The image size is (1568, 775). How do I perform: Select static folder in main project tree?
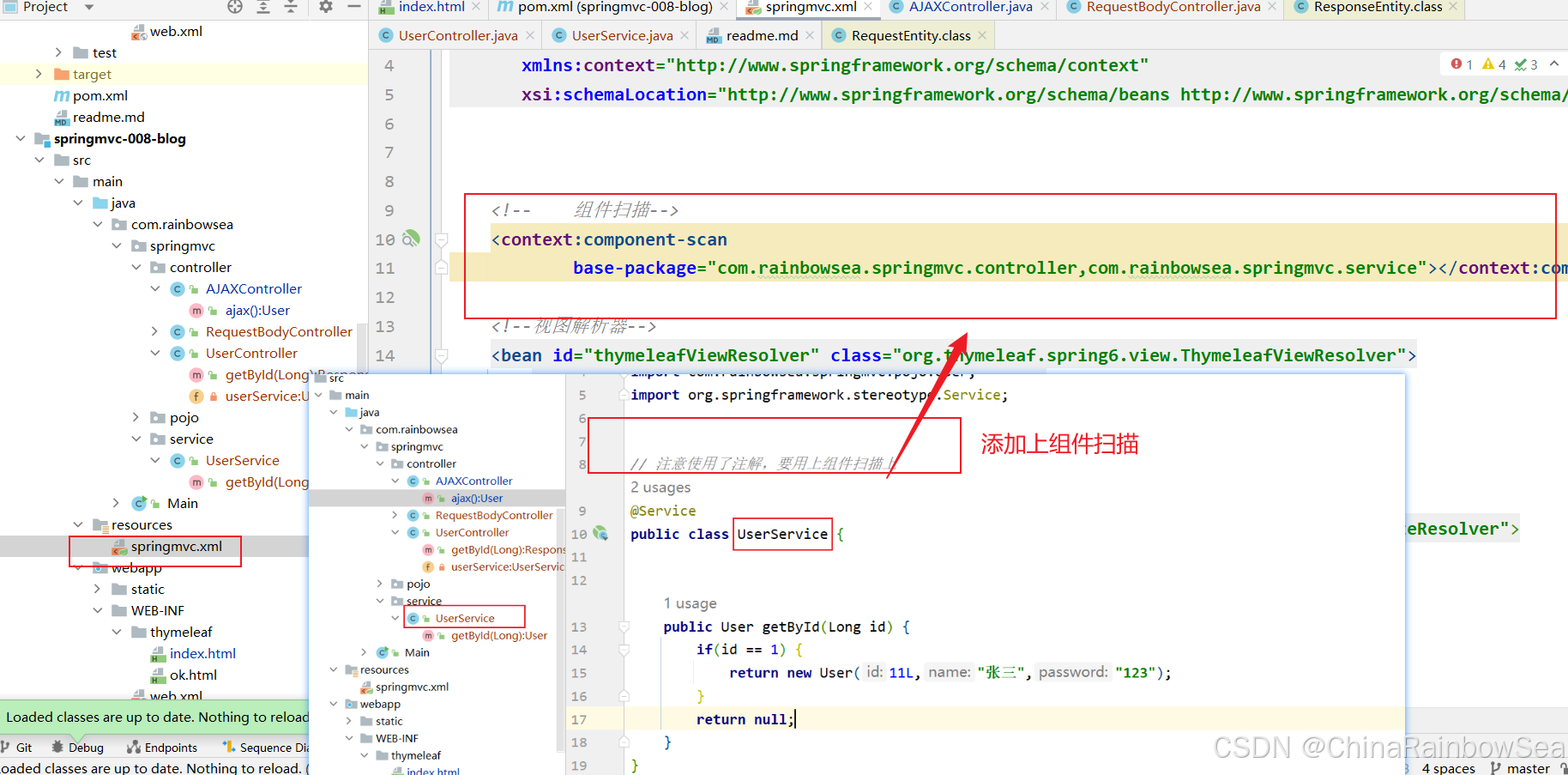pyautogui.click(x=148, y=589)
